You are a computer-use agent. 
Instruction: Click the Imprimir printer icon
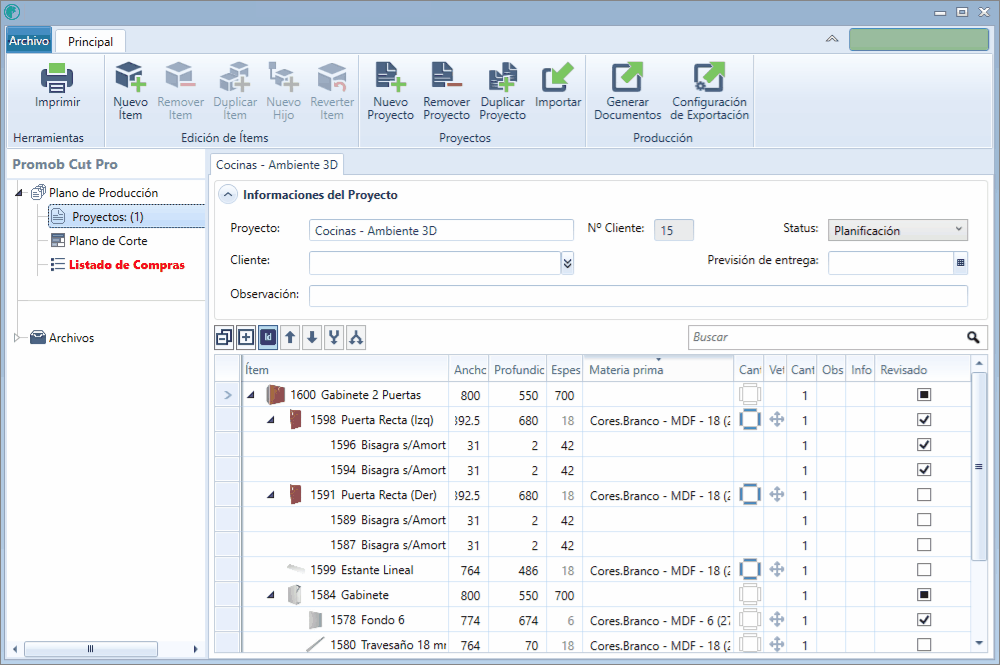tap(57, 78)
